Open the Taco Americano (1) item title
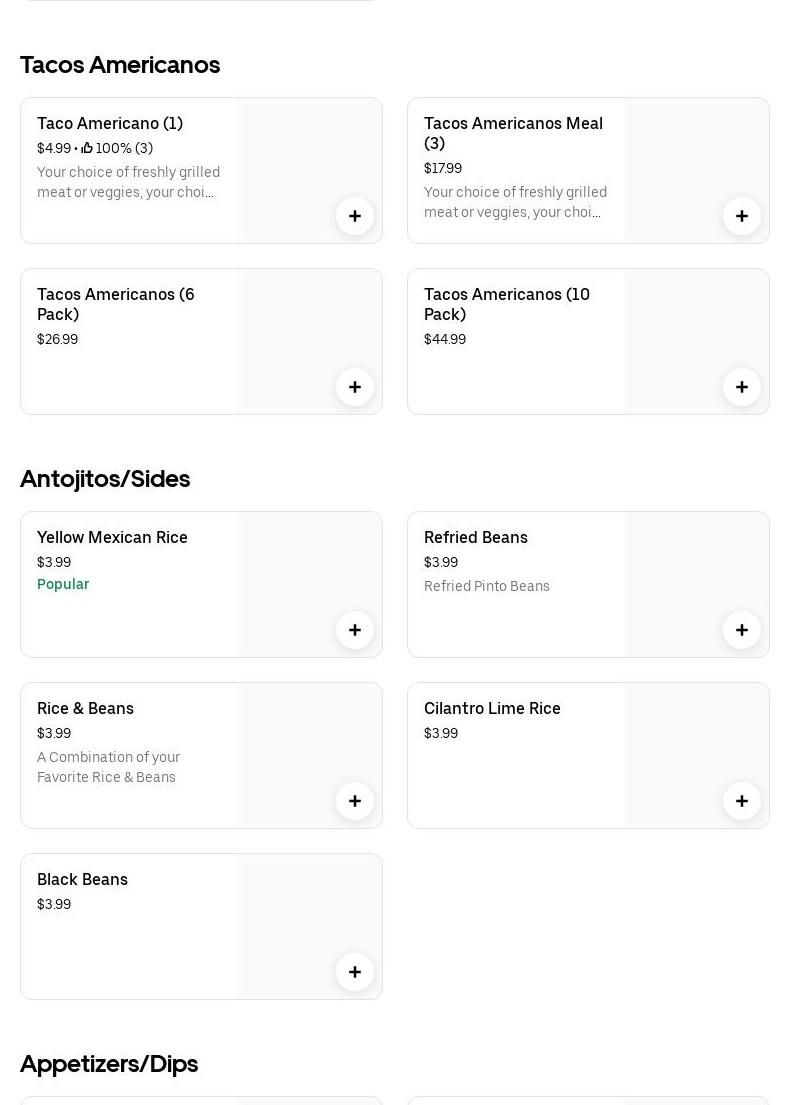This screenshot has height=1105, width=804. [110, 123]
